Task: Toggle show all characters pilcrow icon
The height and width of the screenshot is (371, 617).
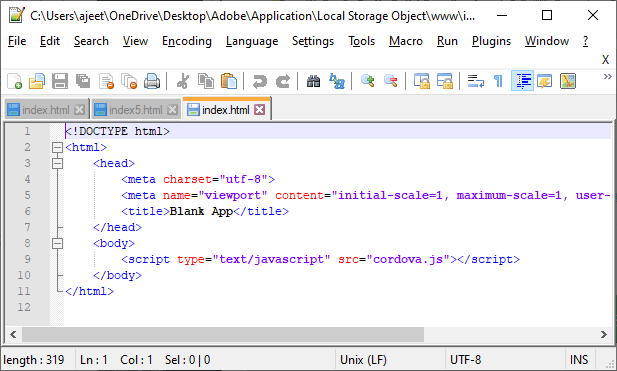Action: tap(498, 81)
